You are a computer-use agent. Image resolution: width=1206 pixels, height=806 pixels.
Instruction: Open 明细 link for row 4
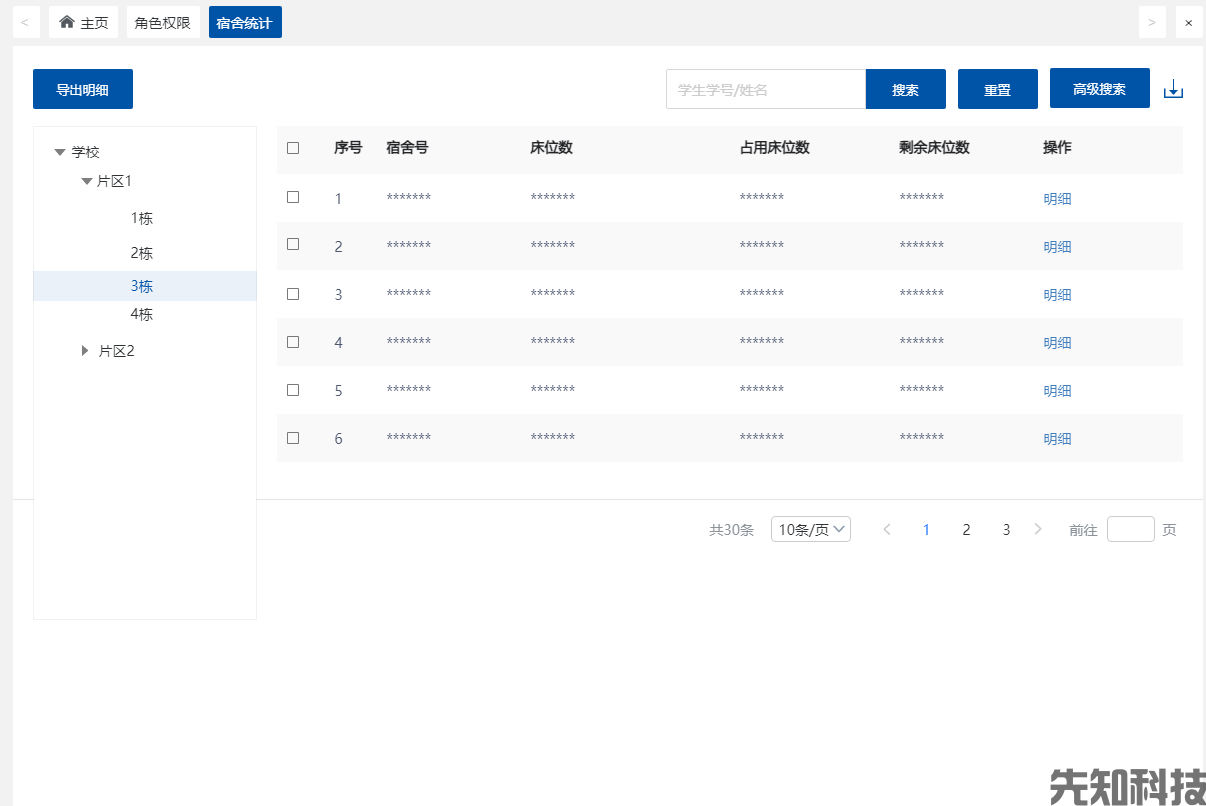[1057, 342]
